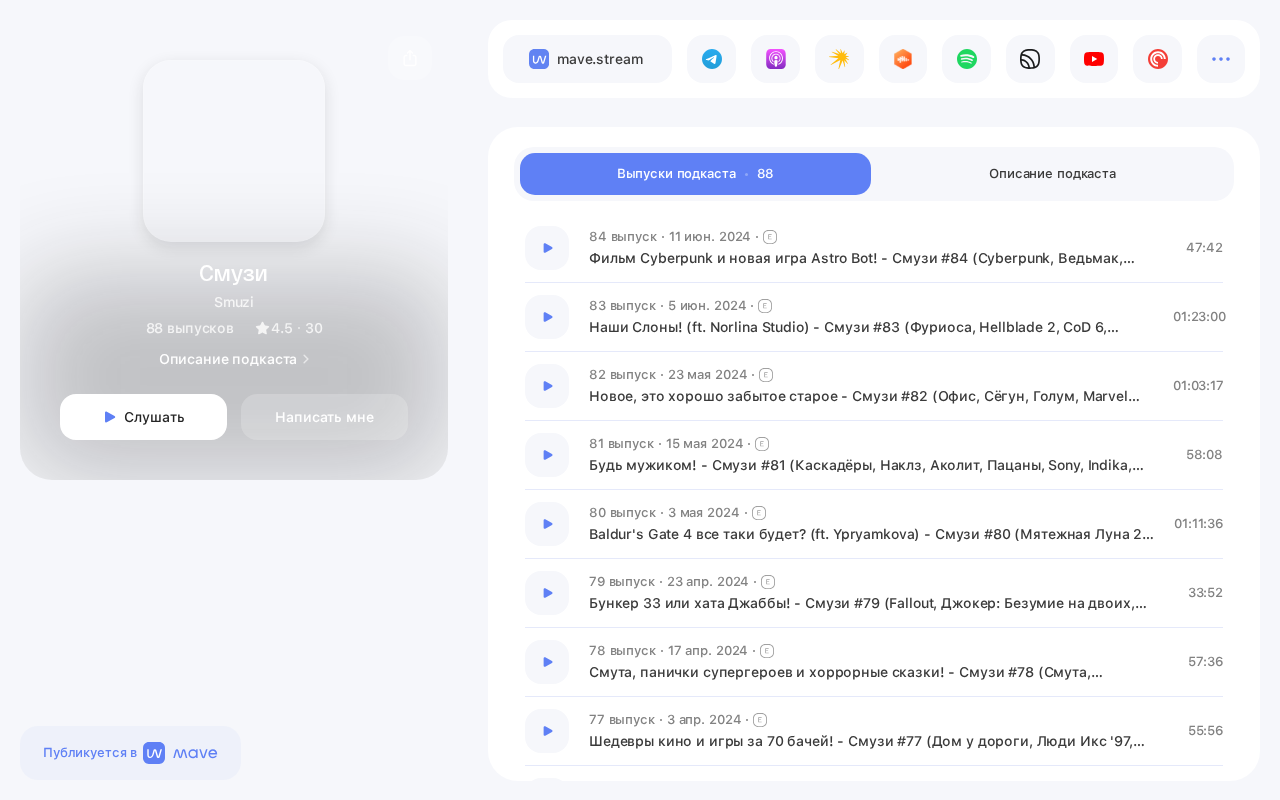This screenshot has height=800, width=1280.
Task: Open the orange Castbox icon
Action: pyautogui.click(x=903, y=59)
